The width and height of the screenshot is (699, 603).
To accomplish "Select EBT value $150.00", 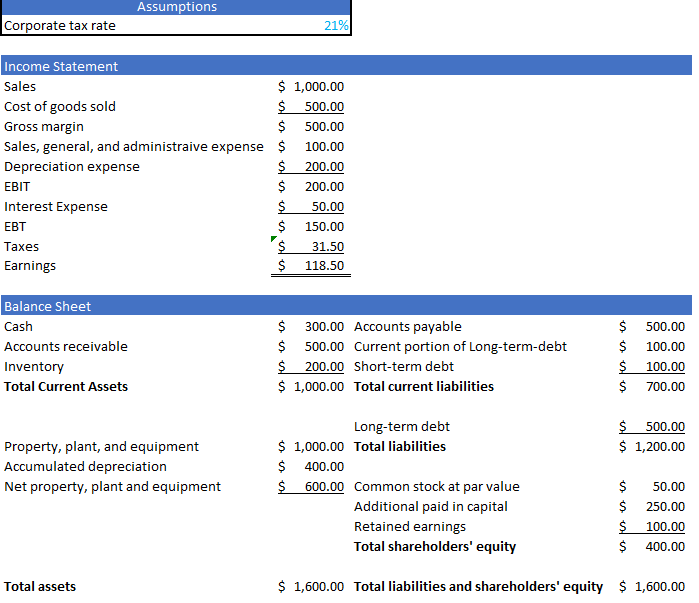I will [x=311, y=227].
